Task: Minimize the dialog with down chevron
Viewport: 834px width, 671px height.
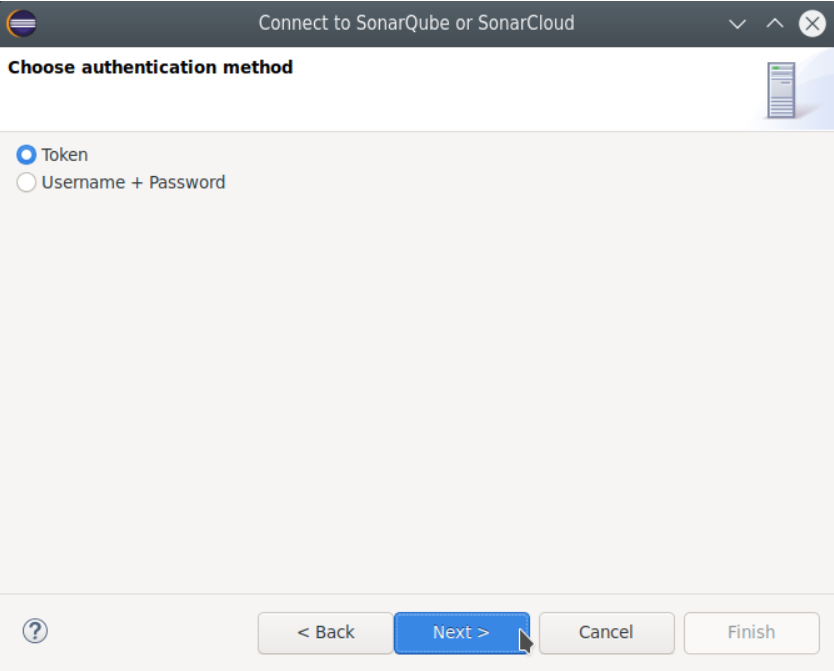Action: coord(738,23)
